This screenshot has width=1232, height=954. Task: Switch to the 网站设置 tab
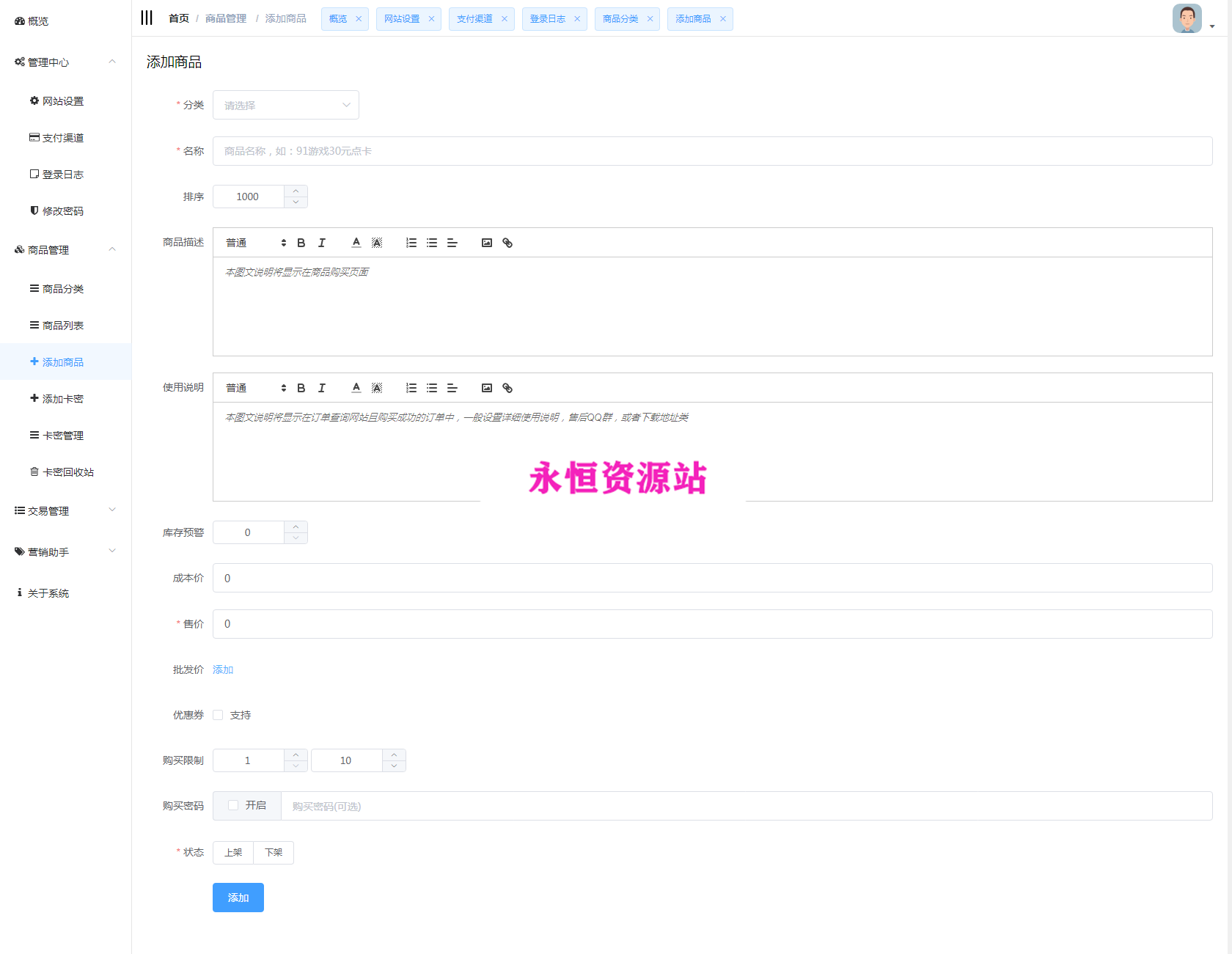(402, 19)
